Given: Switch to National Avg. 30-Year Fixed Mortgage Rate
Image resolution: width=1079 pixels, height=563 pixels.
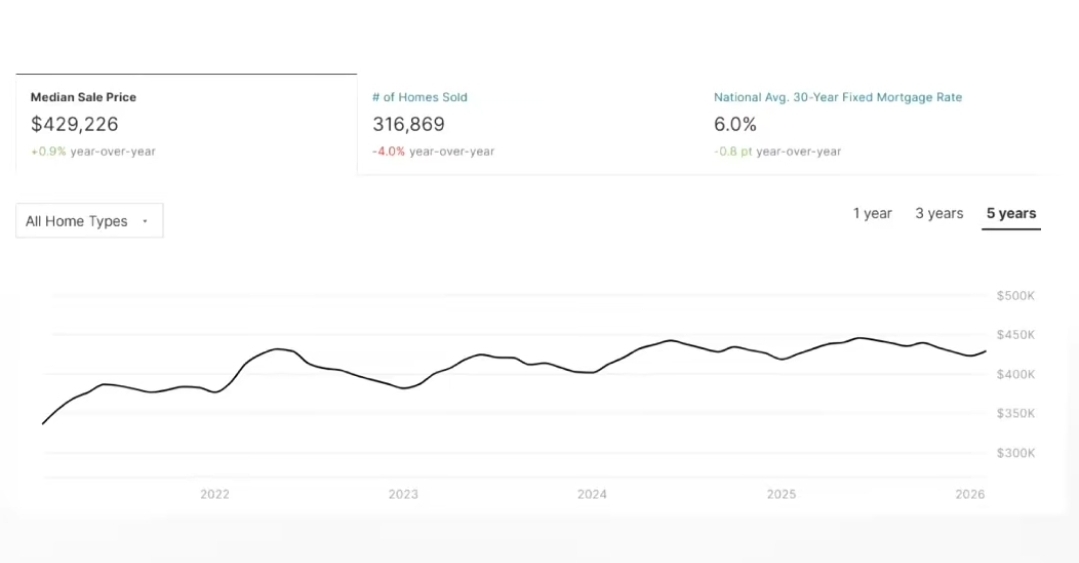Looking at the screenshot, I should 837,97.
